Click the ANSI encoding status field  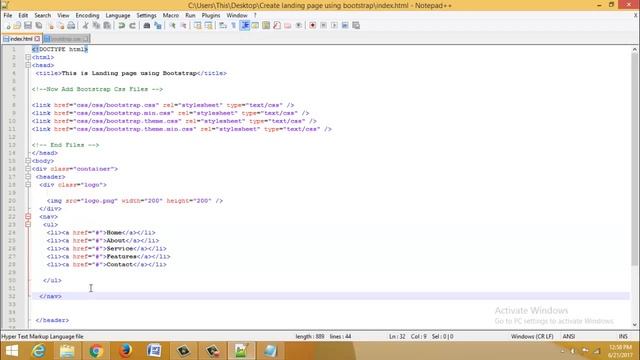point(569,336)
